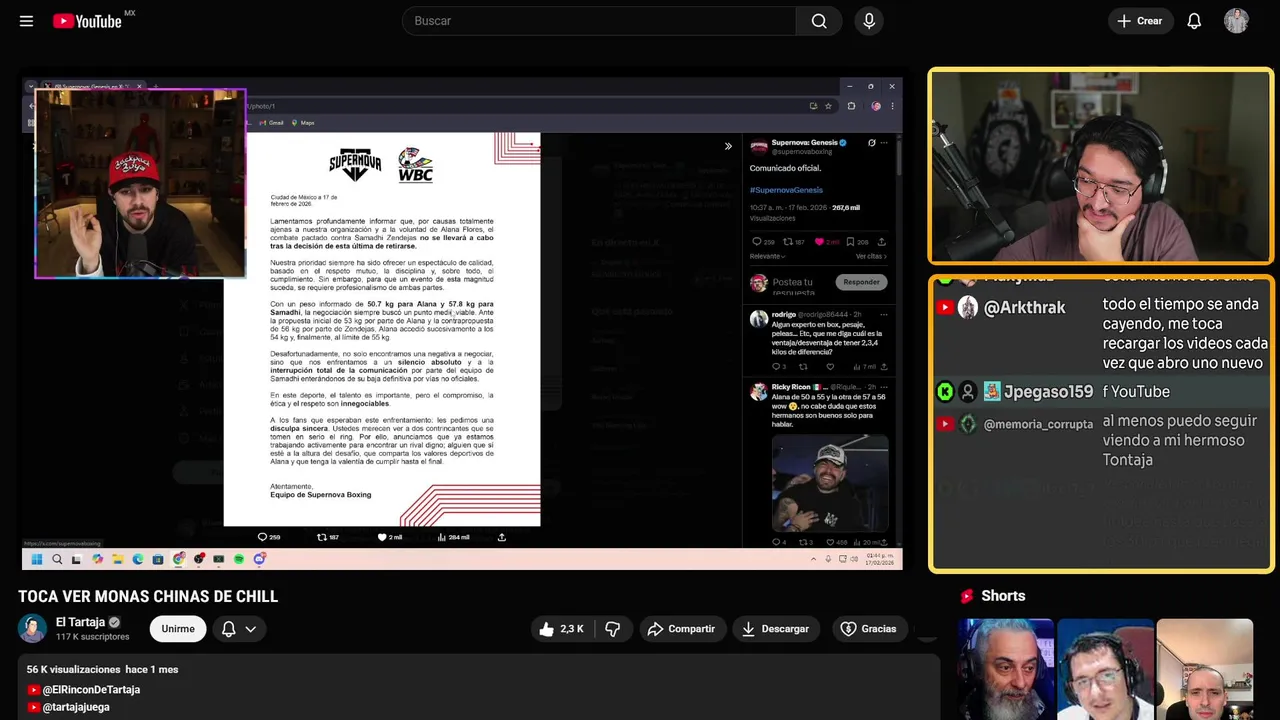Click the Unirme membership button
Image resolution: width=1280 pixels, height=720 pixels.
tap(178, 629)
